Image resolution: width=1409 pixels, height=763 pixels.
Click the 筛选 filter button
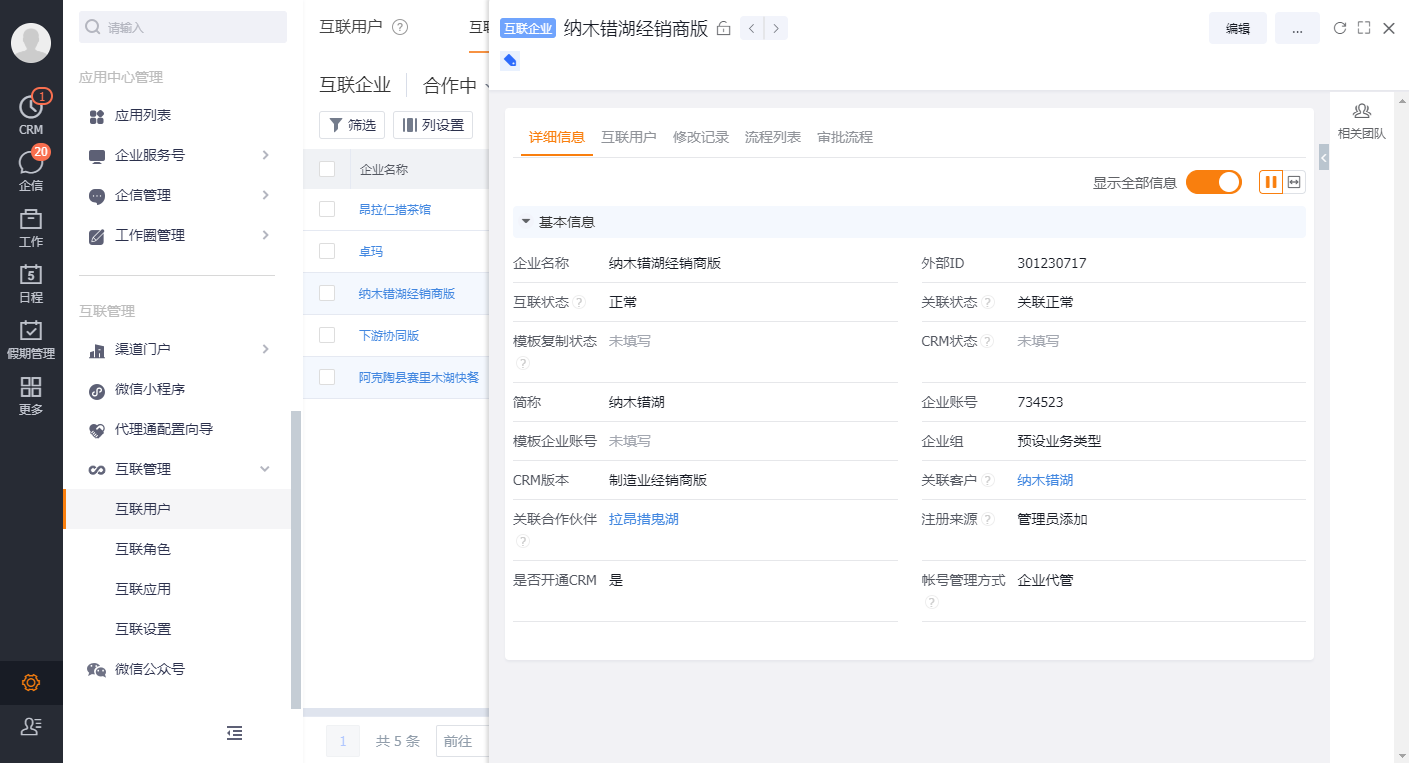[352, 125]
